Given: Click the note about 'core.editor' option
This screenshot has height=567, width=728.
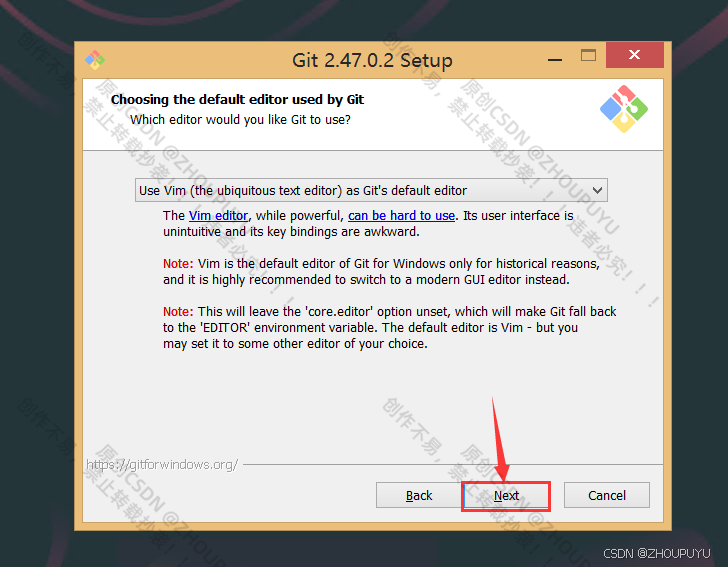Looking at the screenshot, I should coord(390,327).
